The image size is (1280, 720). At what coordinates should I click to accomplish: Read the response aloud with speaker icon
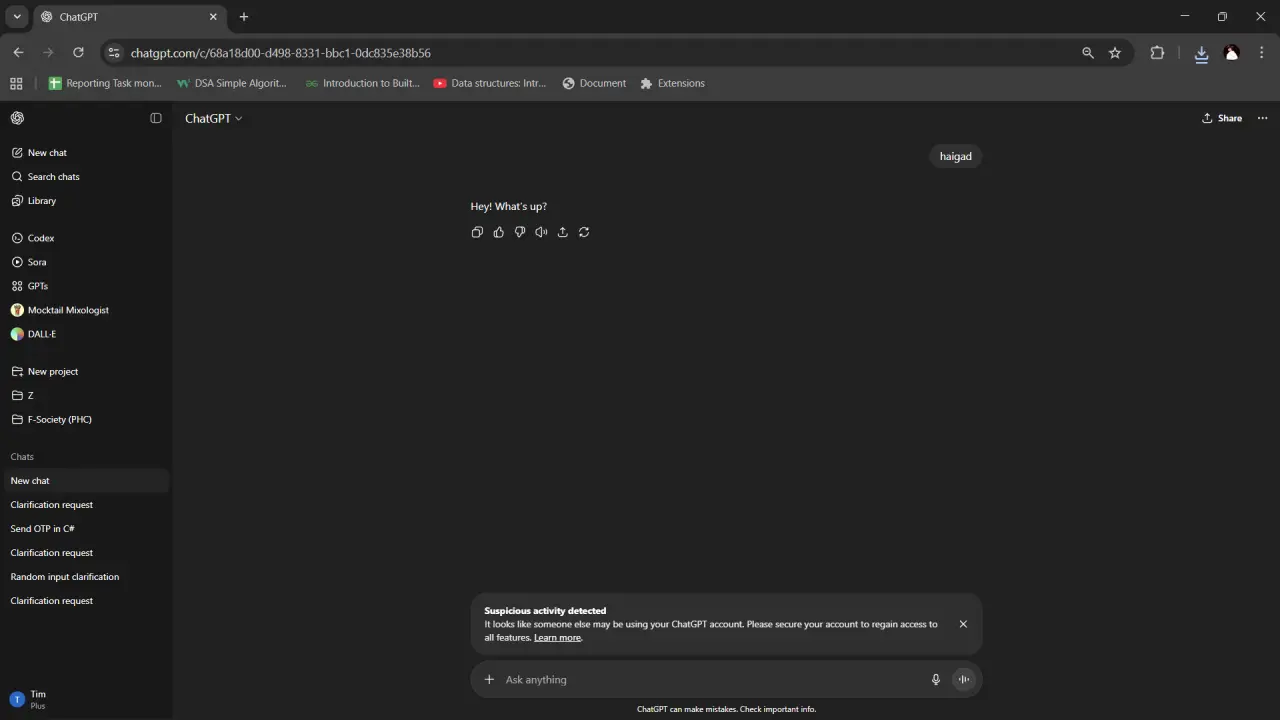click(x=541, y=232)
